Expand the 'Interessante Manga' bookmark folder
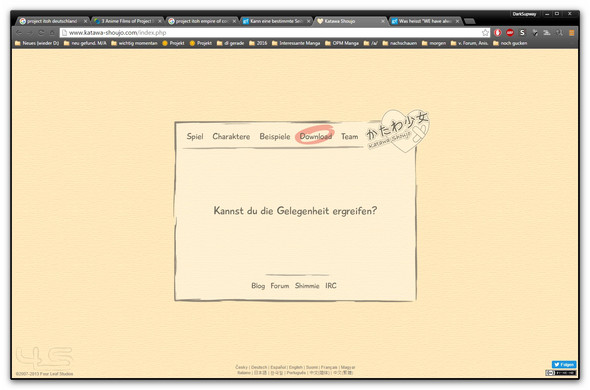The width and height of the screenshot is (590, 390). tap(296, 43)
